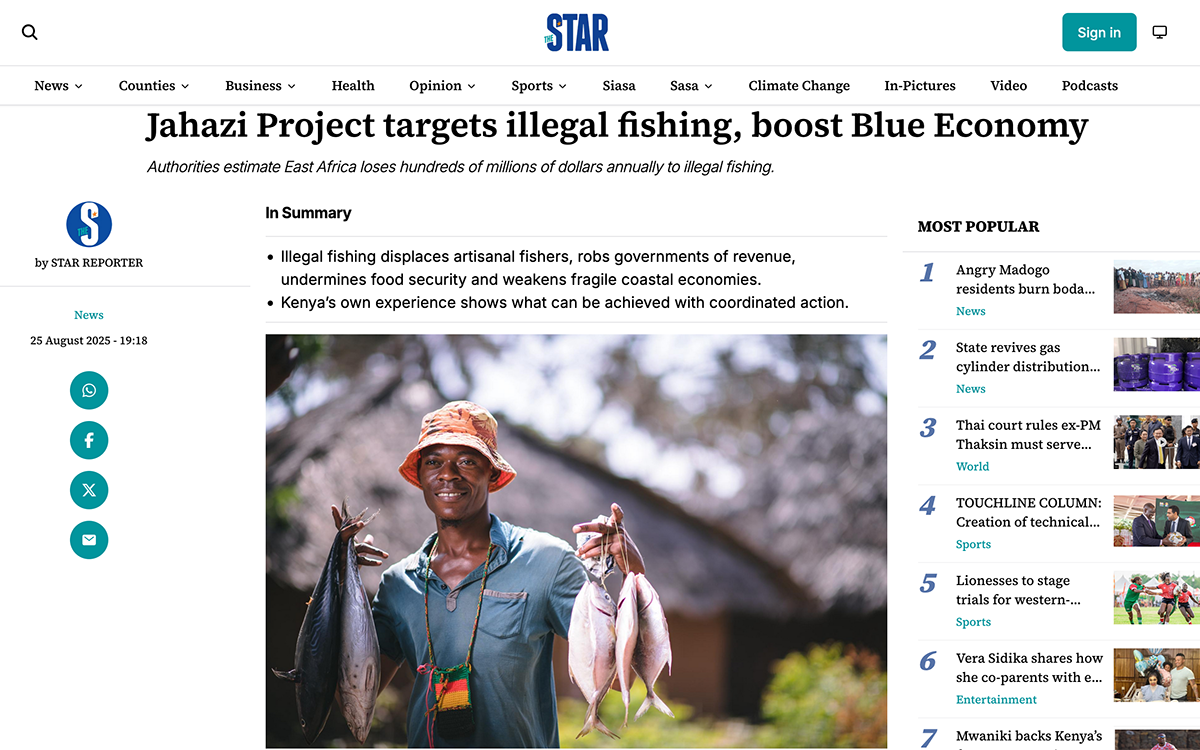Expand the News dropdown menu

coord(58,86)
